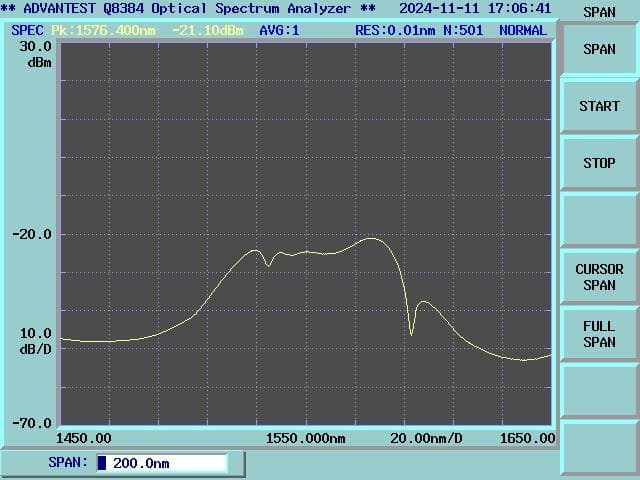The width and height of the screenshot is (640, 480).
Task: Select the Pk:1576.400nm peak wavelength readout
Action: 105,30
